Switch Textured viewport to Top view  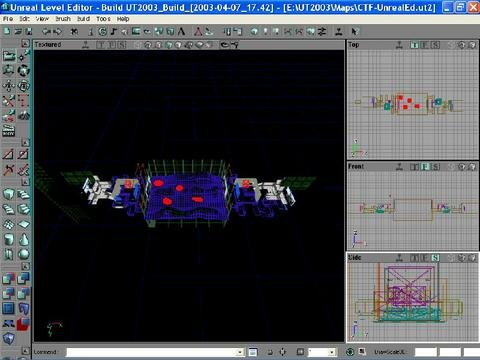(101, 45)
